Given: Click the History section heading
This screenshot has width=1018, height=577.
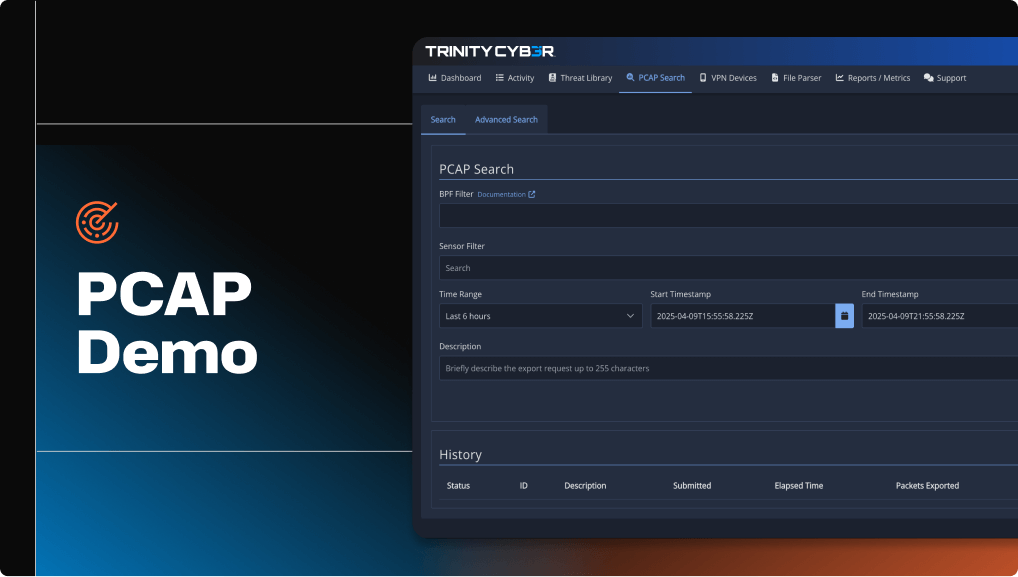Looking at the screenshot, I should [x=460, y=454].
